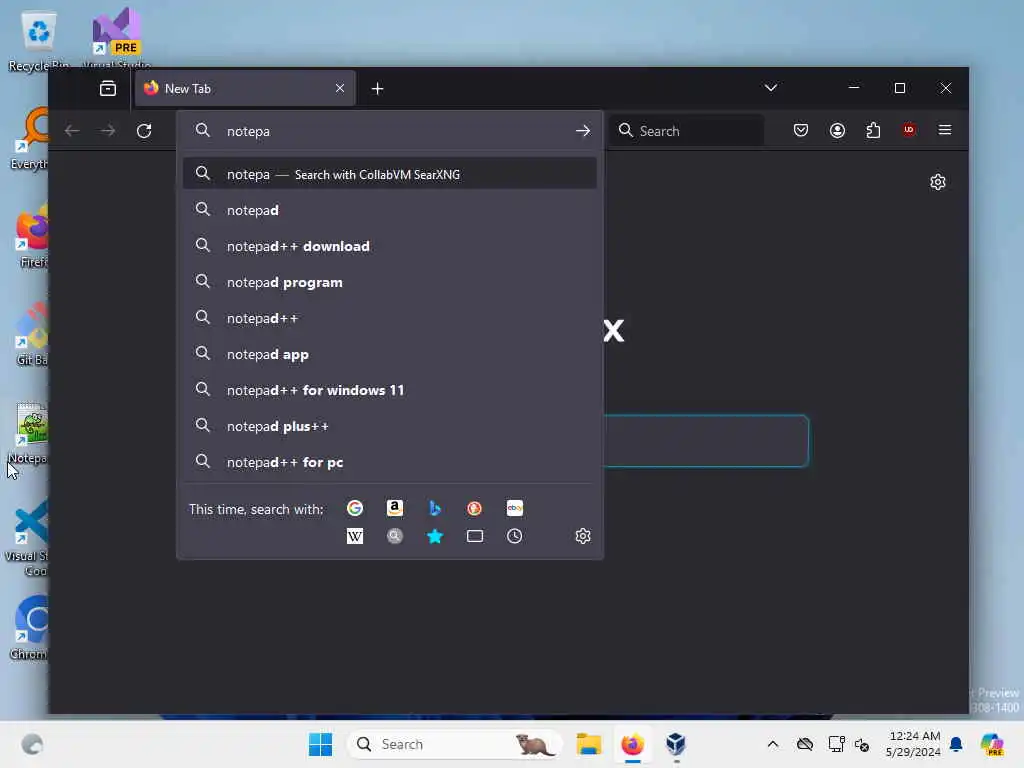Open VirtualBox from taskbar
Image resolution: width=1024 pixels, height=768 pixels.
coord(676,744)
